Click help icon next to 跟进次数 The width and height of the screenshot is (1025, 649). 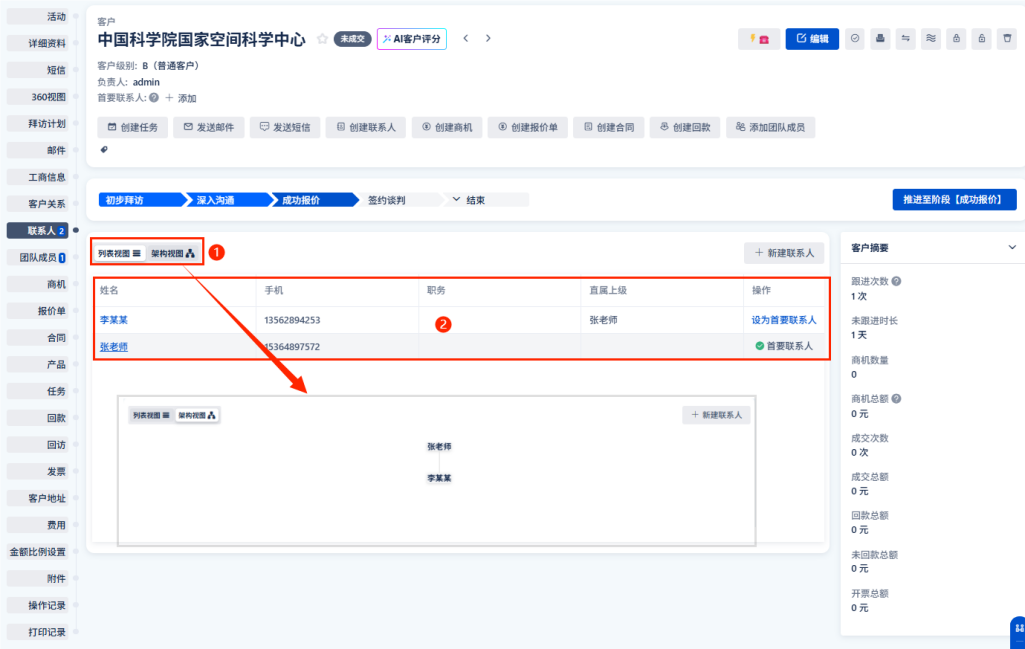point(896,281)
